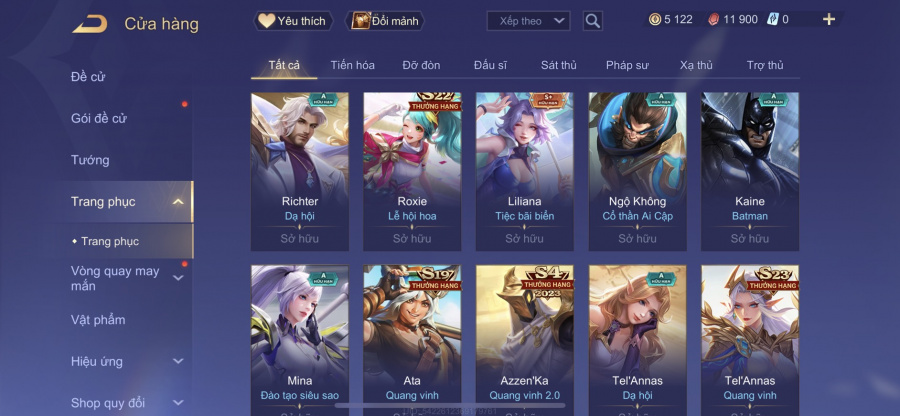Tap the gold coin balance icon
This screenshot has height=416, width=900.
pyautogui.click(x=655, y=20)
